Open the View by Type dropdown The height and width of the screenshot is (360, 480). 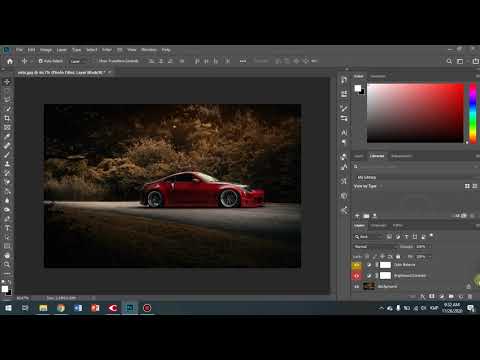[x=368, y=186]
